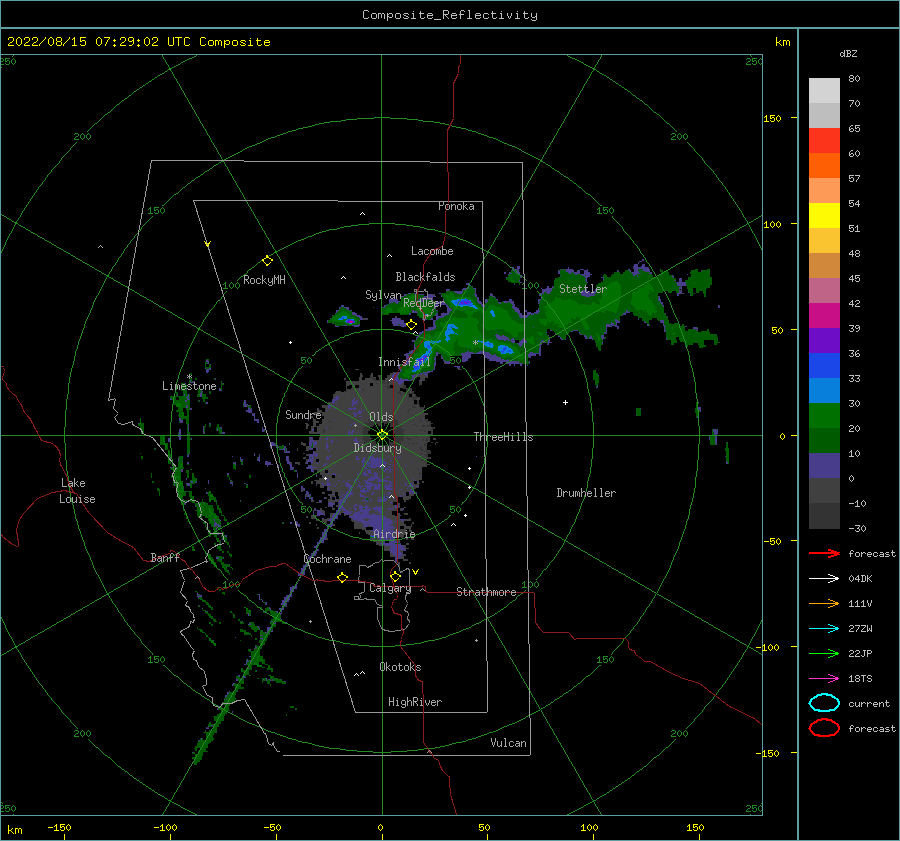Click the blue reflectivity core near RedDeer

pos(463,303)
